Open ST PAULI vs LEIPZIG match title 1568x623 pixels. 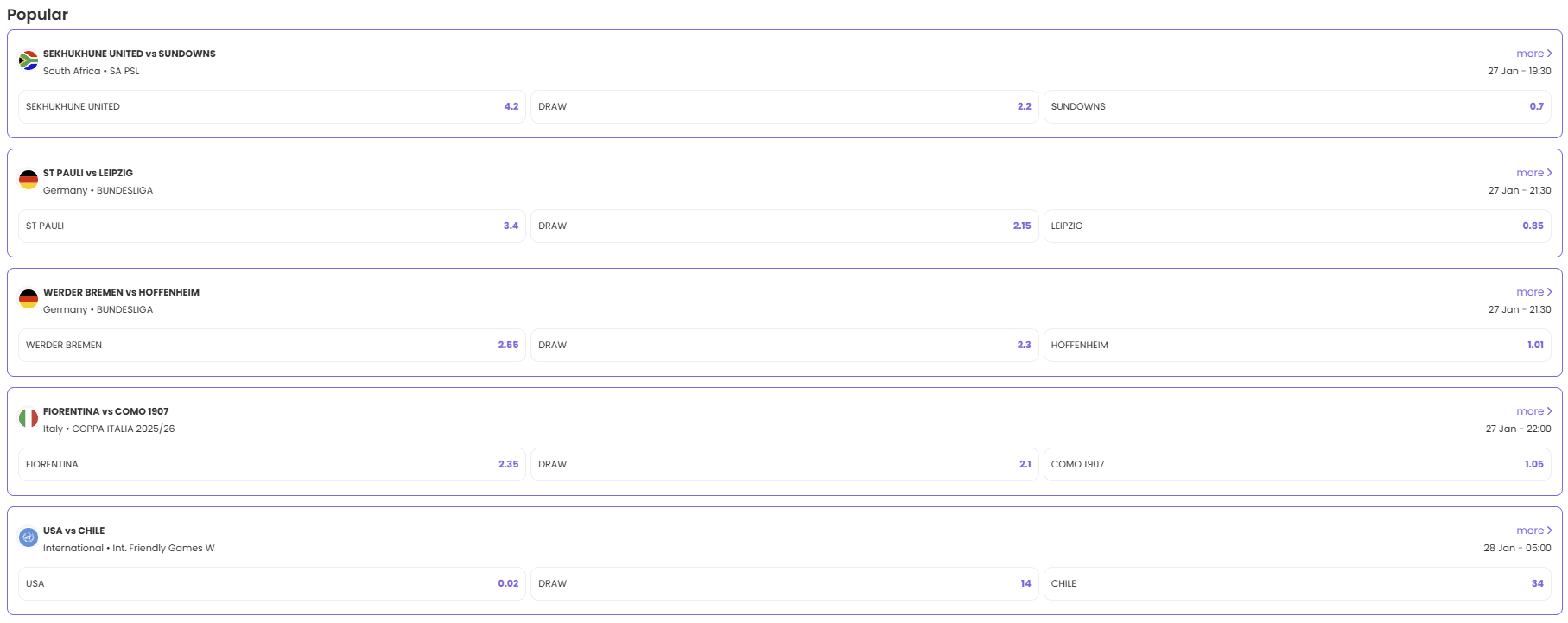(x=88, y=173)
